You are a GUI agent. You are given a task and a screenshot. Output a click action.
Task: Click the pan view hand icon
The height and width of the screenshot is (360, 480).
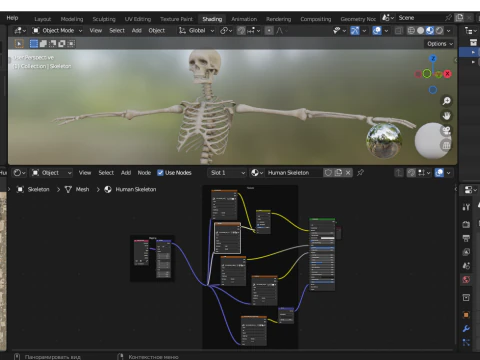coord(446,116)
